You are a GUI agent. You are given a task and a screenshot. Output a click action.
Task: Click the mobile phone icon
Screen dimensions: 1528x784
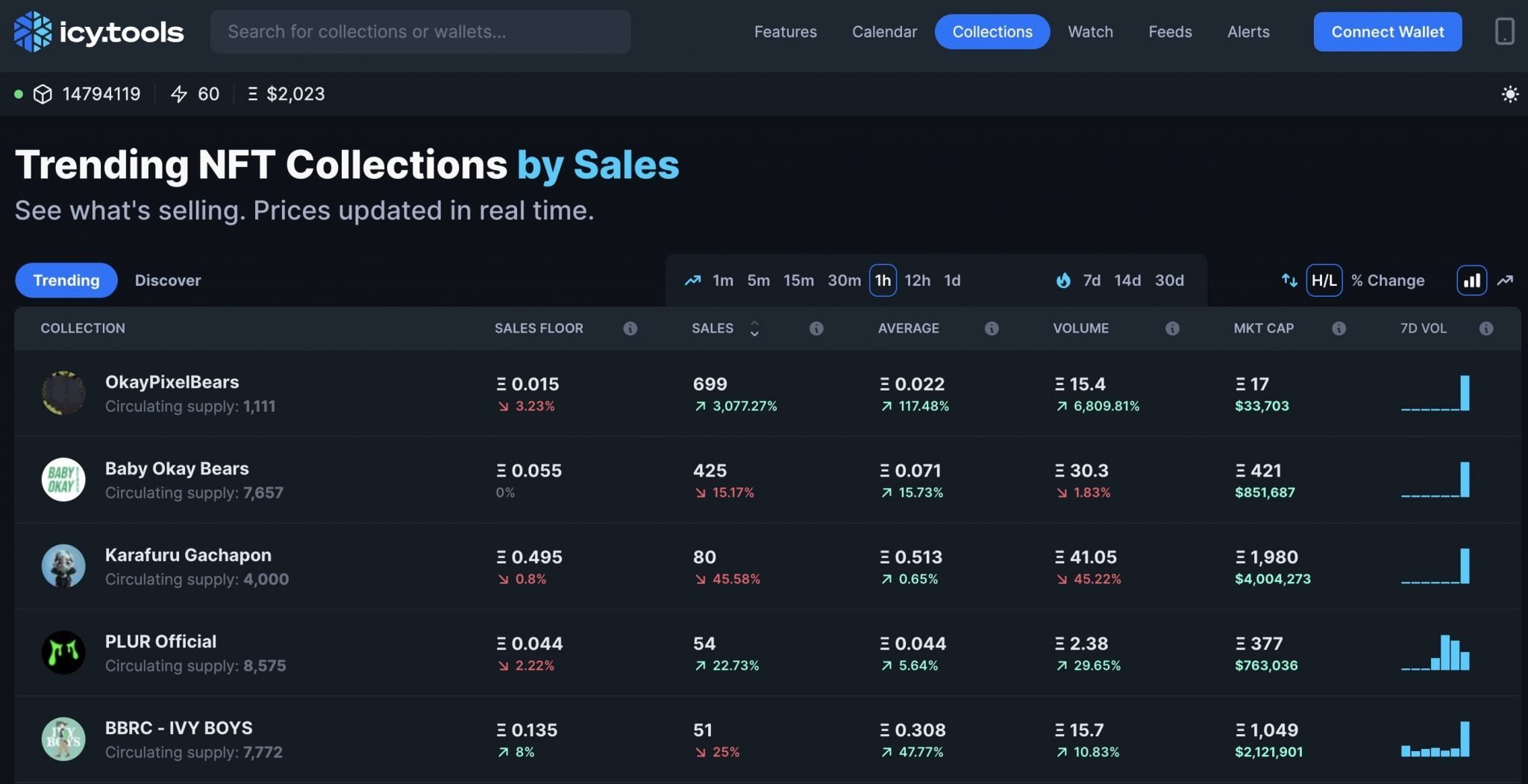point(1504,31)
